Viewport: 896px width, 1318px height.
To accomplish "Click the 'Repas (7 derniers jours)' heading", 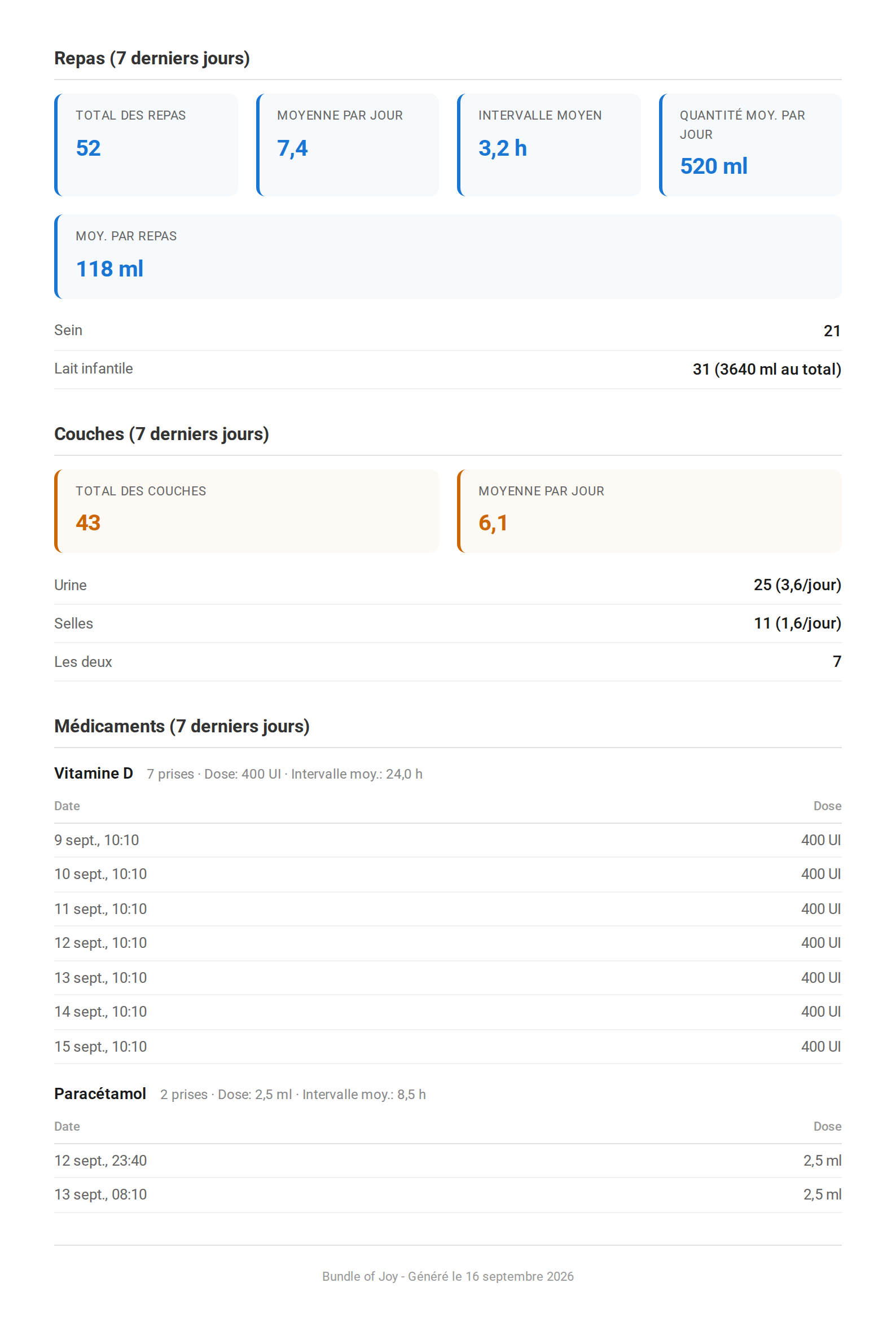I will [152, 59].
